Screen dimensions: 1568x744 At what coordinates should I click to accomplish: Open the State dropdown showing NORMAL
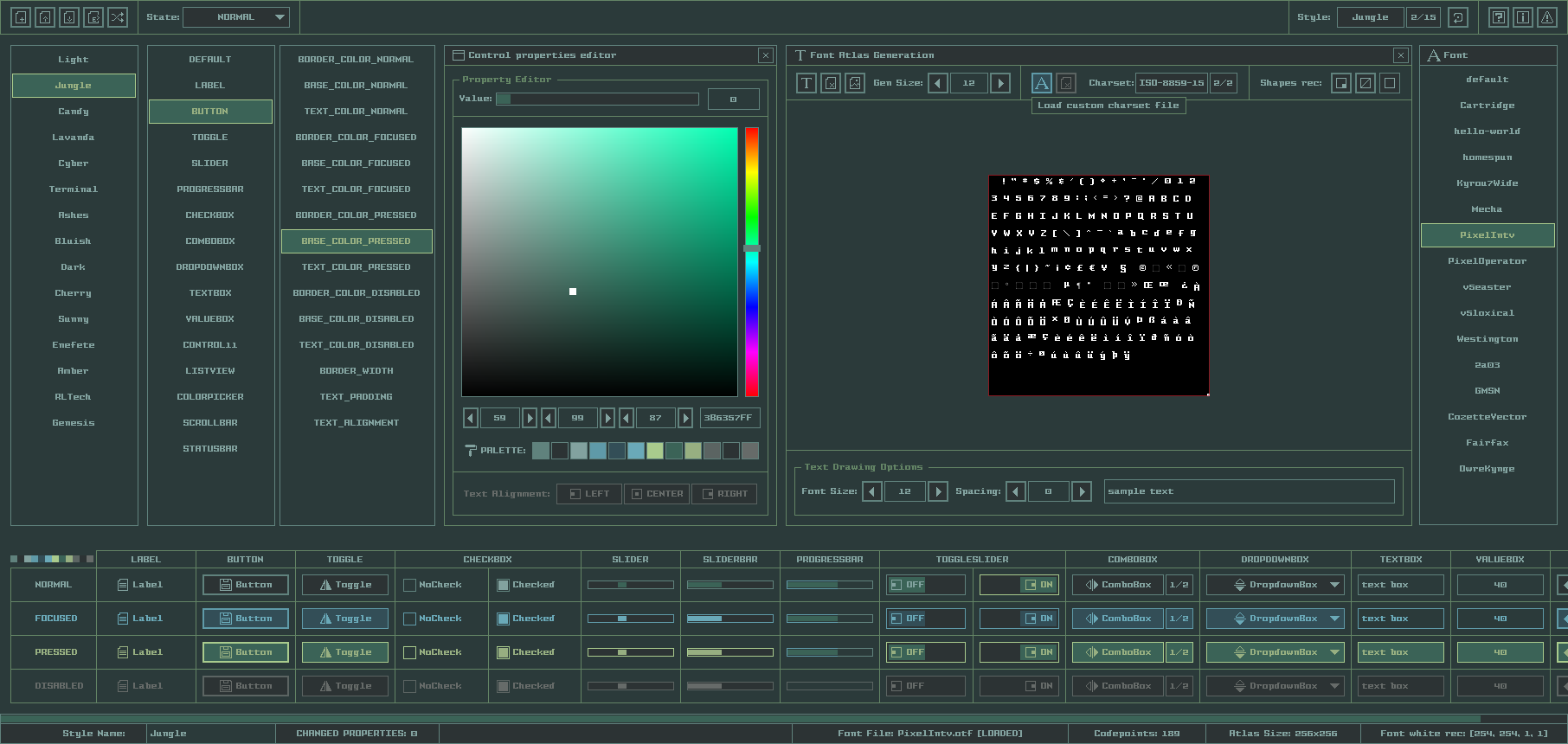(x=236, y=17)
